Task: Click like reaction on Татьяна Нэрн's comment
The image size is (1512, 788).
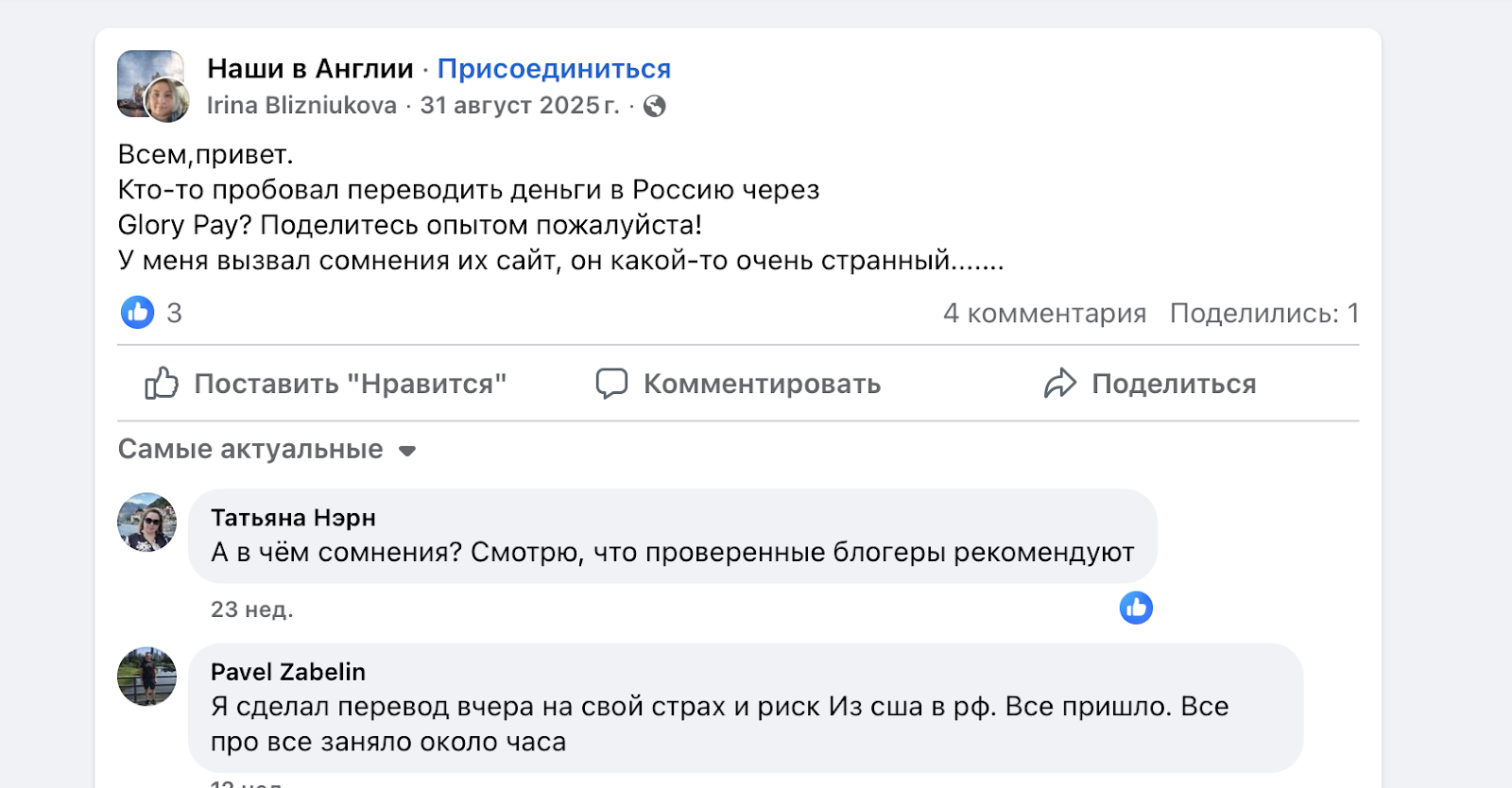Action: click(x=1136, y=608)
